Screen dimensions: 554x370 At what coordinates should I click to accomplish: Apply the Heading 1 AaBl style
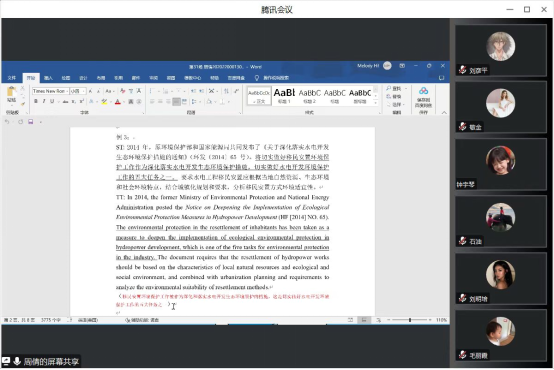pyautogui.click(x=284, y=95)
